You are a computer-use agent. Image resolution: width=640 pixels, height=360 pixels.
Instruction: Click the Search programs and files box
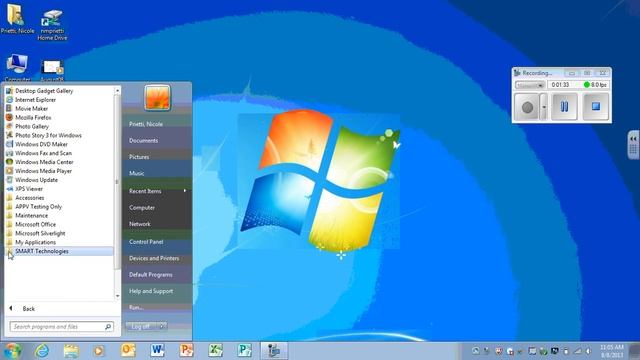pos(61,327)
